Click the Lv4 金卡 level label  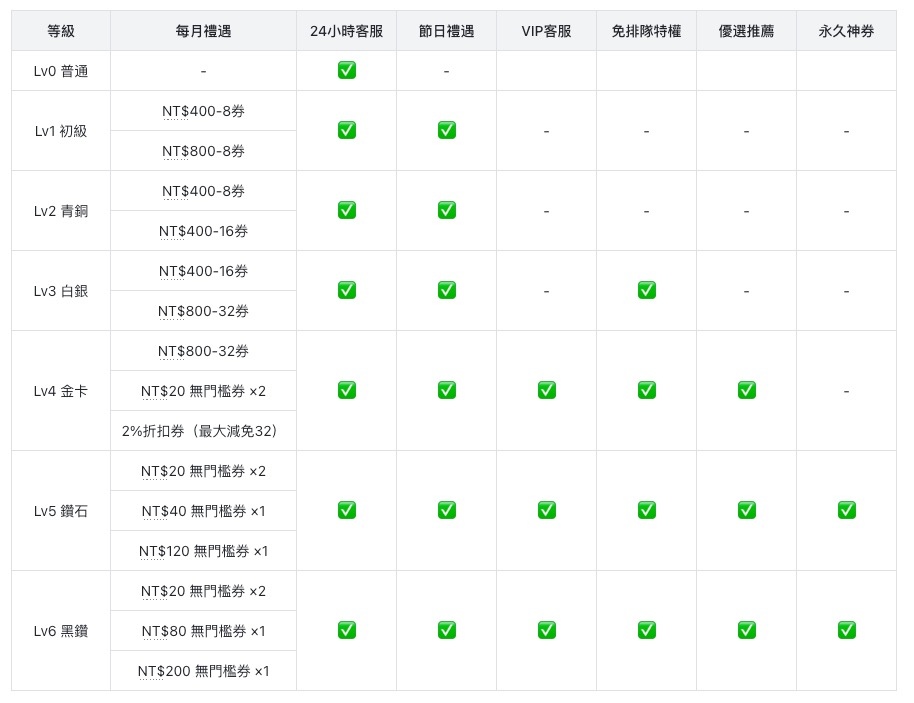click(61, 391)
